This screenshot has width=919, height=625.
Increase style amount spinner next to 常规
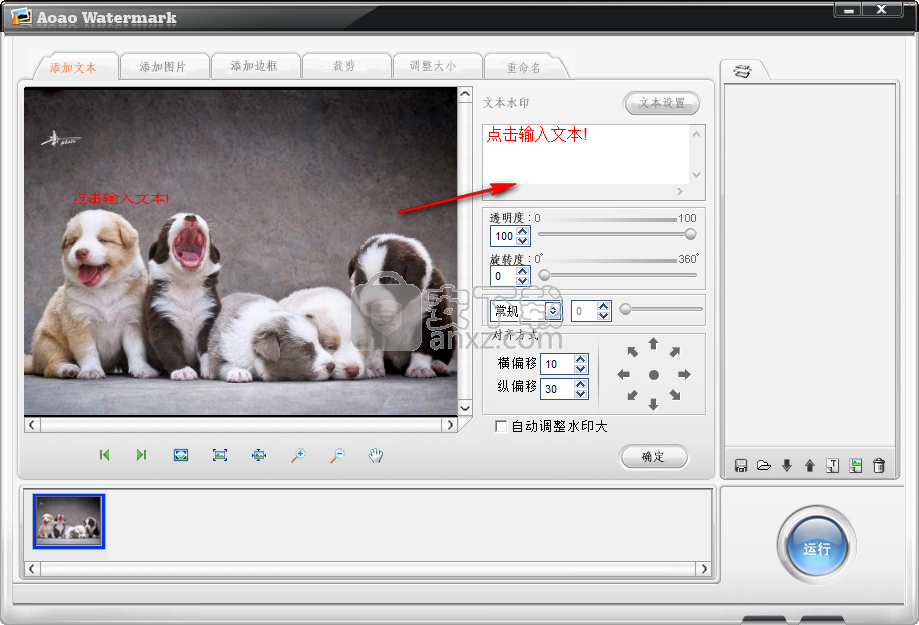click(x=604, y=307)
